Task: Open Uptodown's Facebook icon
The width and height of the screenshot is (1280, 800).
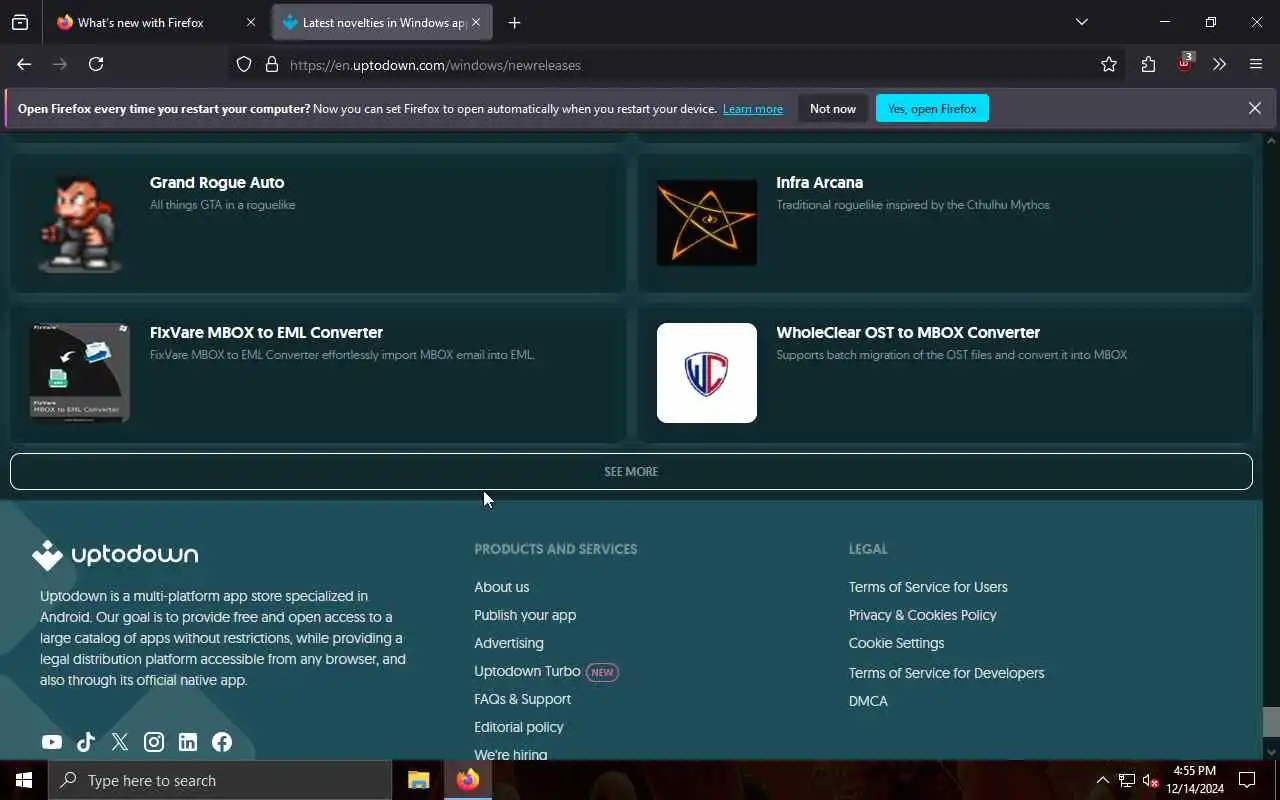Action: [x=222, y=742]
